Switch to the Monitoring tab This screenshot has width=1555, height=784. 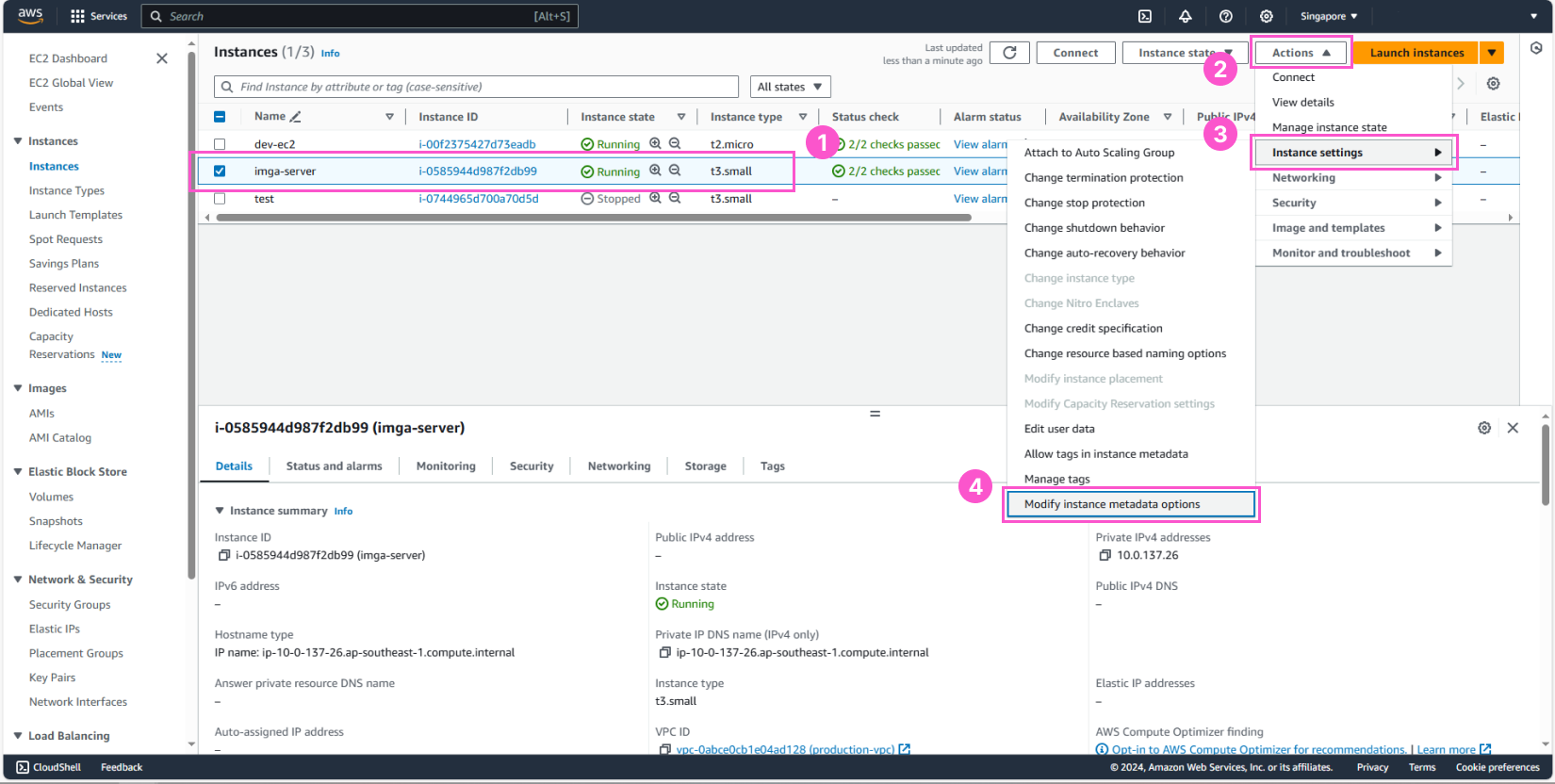coord(446,466)
